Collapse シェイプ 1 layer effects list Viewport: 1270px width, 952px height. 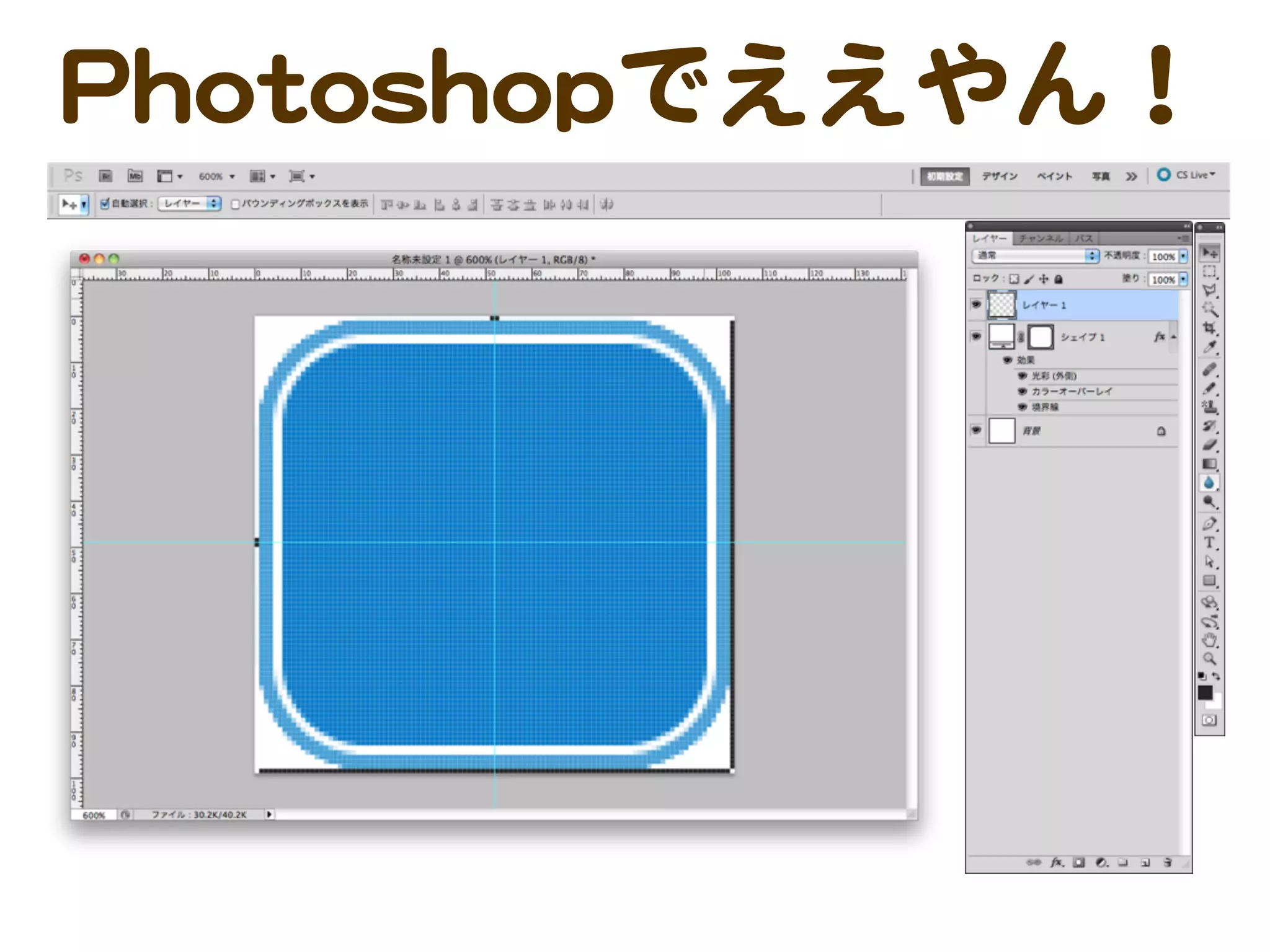[x=1173, y=337]
